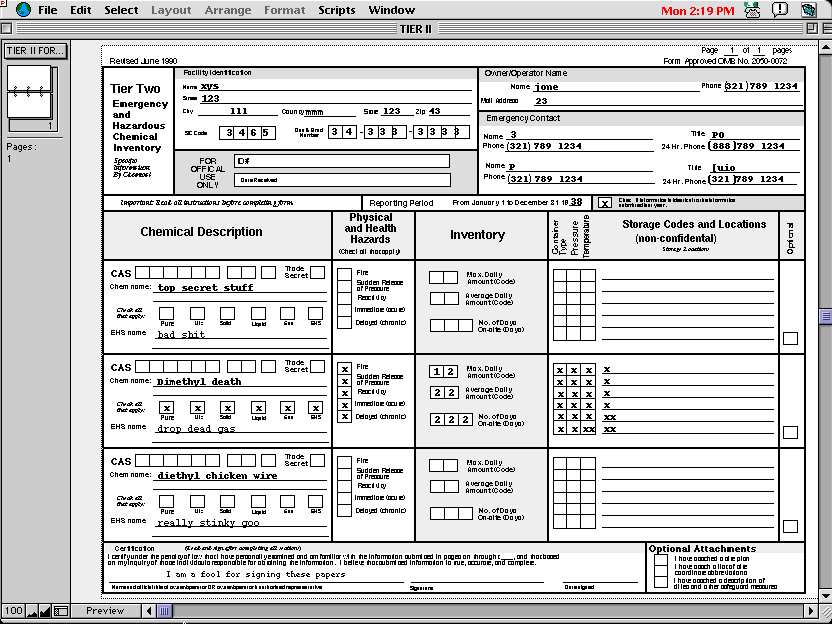
Task: Check EHS box for diethyl chicken wire
Action: point(315,501)
